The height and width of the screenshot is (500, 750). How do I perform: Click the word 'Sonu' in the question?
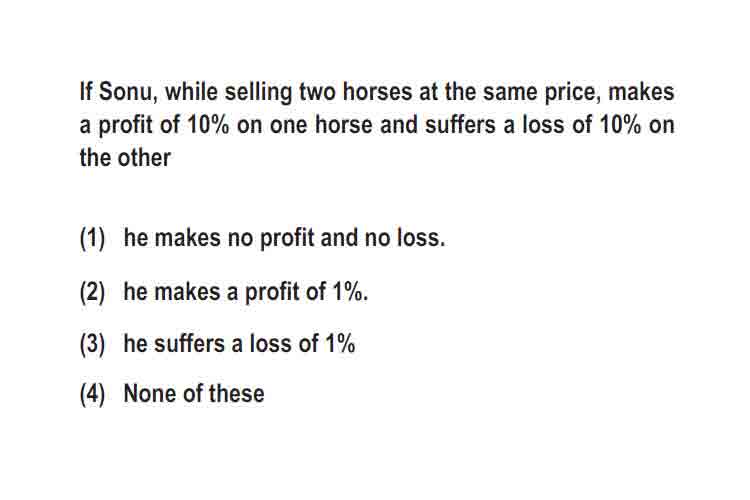[x=128, y=92]
